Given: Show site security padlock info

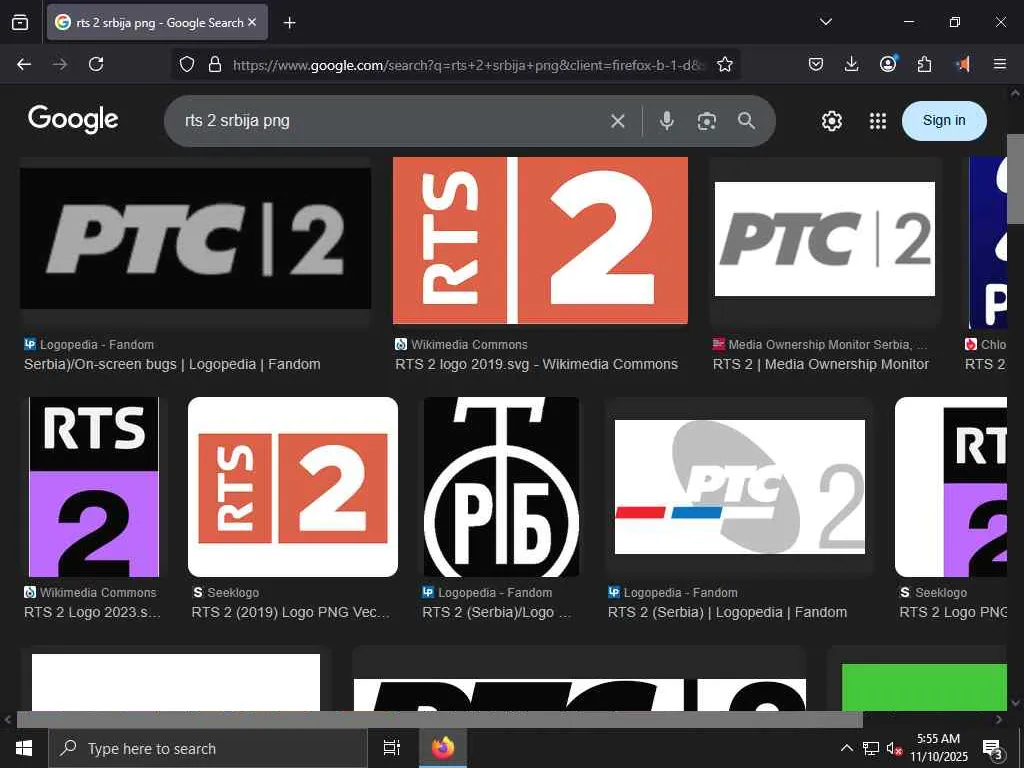Looking at the screenshot, I should 214,64.
